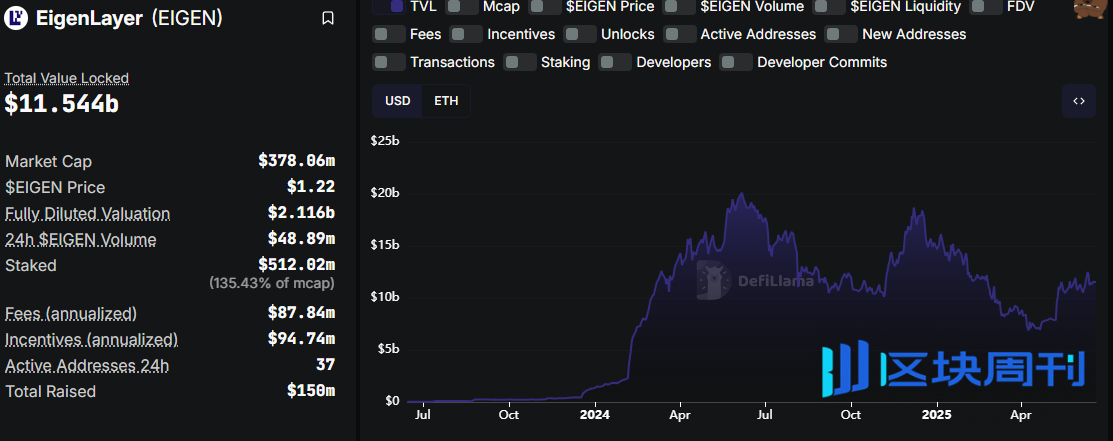Switch chart denomination to ETH
This screenshot has width=1113, height=441.
coord(446,101)
